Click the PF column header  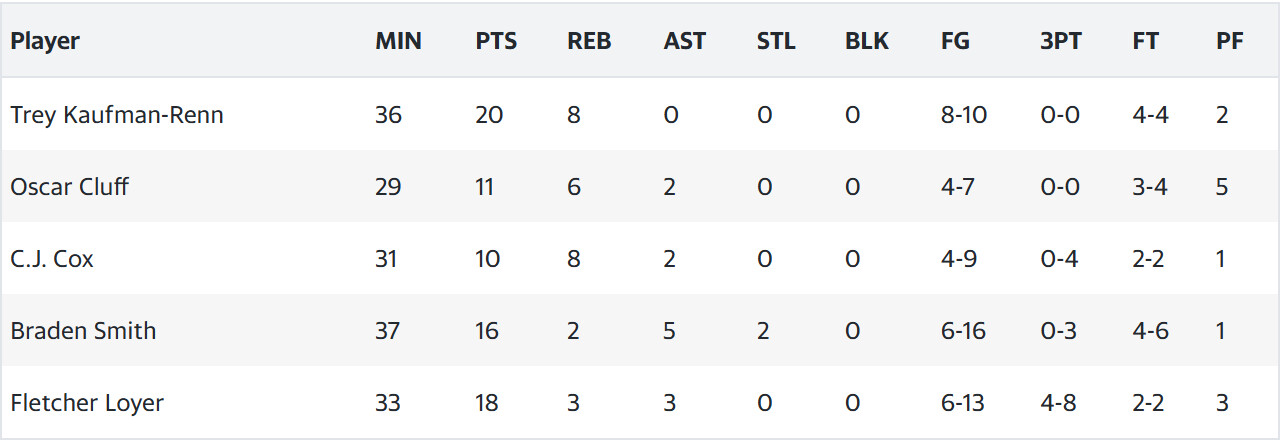pyautogui.click(x=1228, y=42)
